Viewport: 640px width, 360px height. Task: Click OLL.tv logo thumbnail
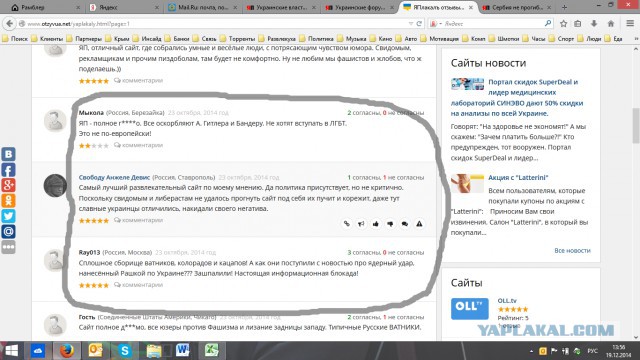(x=470, y=309)
